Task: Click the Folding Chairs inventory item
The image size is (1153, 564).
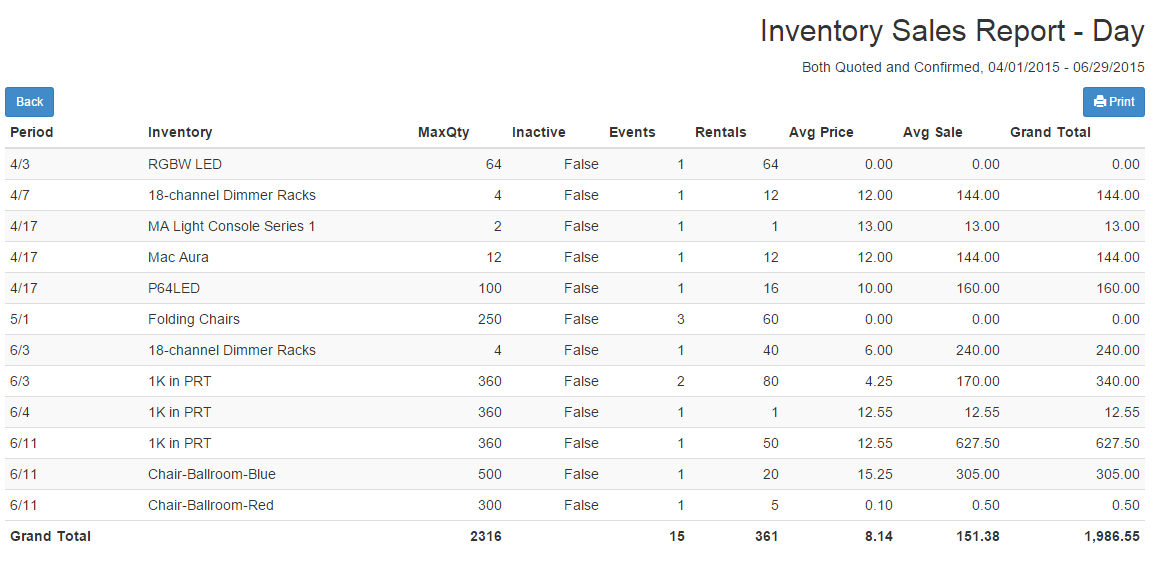Action: pos(193,319)
